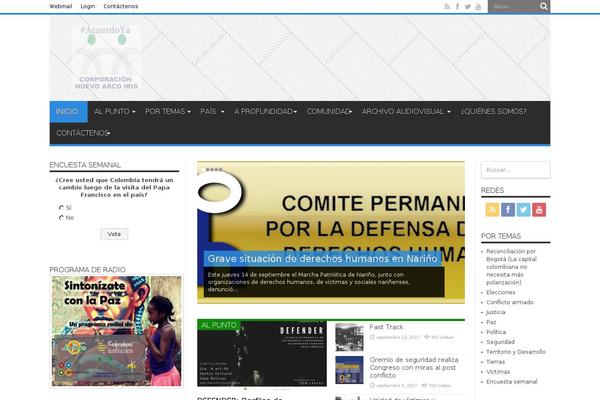Open the Webmail link

click(x=60, y=6)
